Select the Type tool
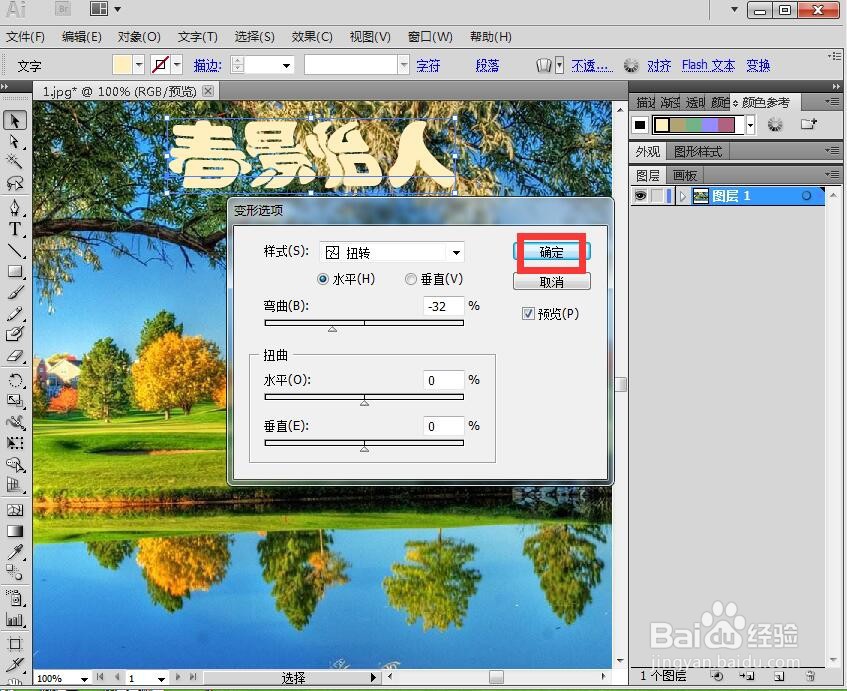This screenshot has width=847, height=691. (14, 230)
